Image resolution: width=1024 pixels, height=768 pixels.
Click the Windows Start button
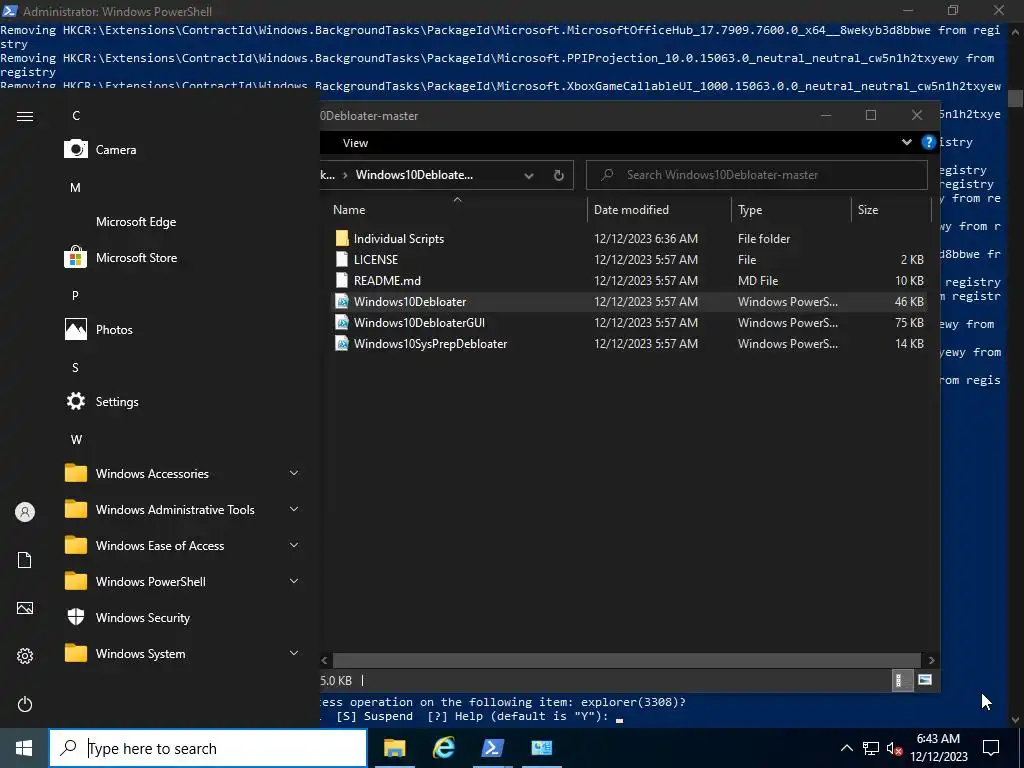[24, 748]
